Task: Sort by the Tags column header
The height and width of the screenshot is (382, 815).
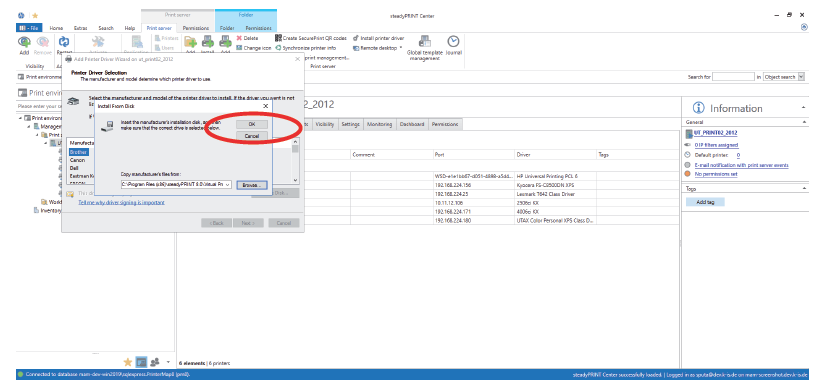Action: coord(638,155)
